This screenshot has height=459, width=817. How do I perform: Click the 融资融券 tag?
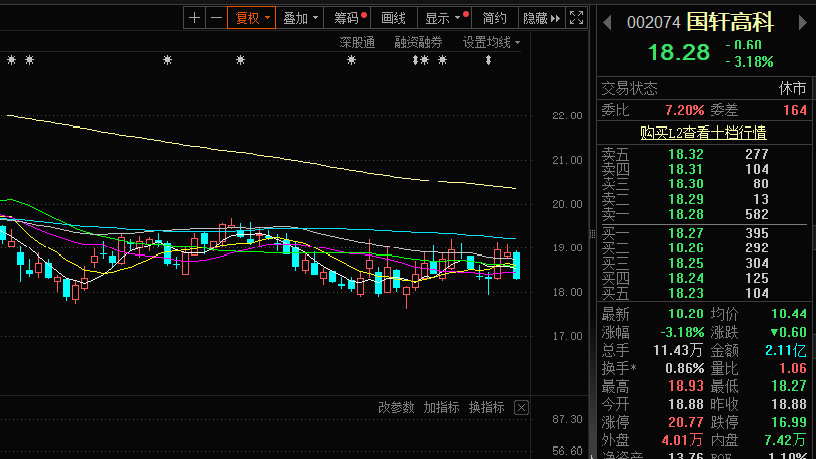[x=418, y=42]
